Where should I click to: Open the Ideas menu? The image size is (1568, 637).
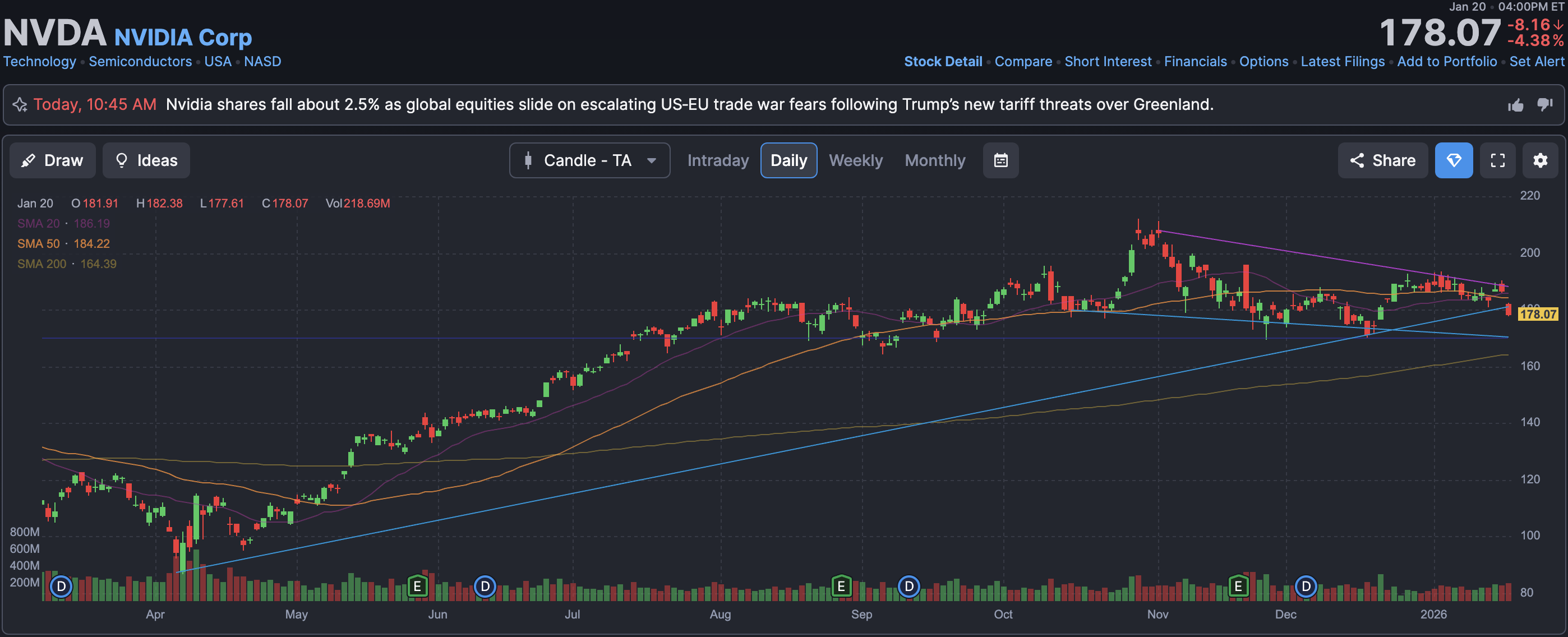point(146,160)
